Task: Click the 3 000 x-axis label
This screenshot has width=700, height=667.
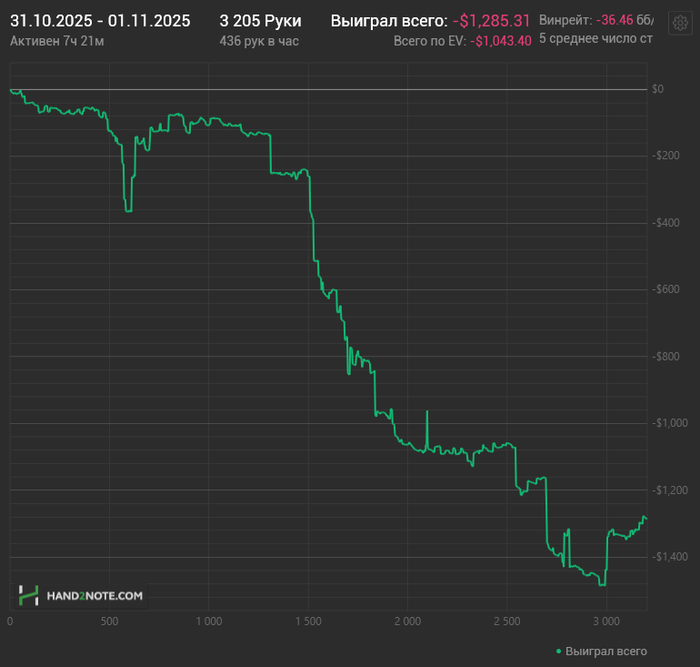Action: coord(606,621)
